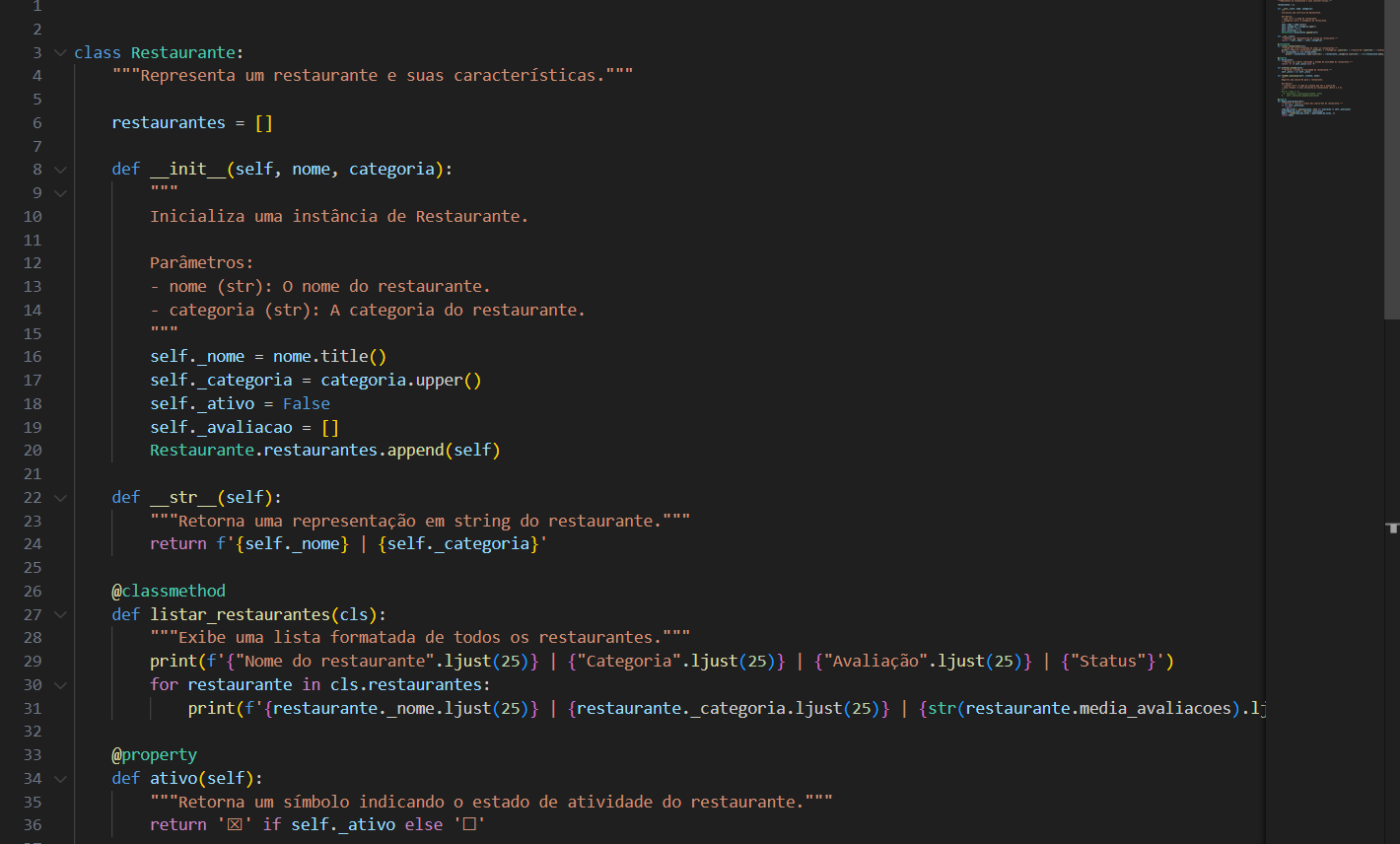The image size is (1400, 844).
Task: Fold the ativo property method at line 34
Action: [60, 779]
